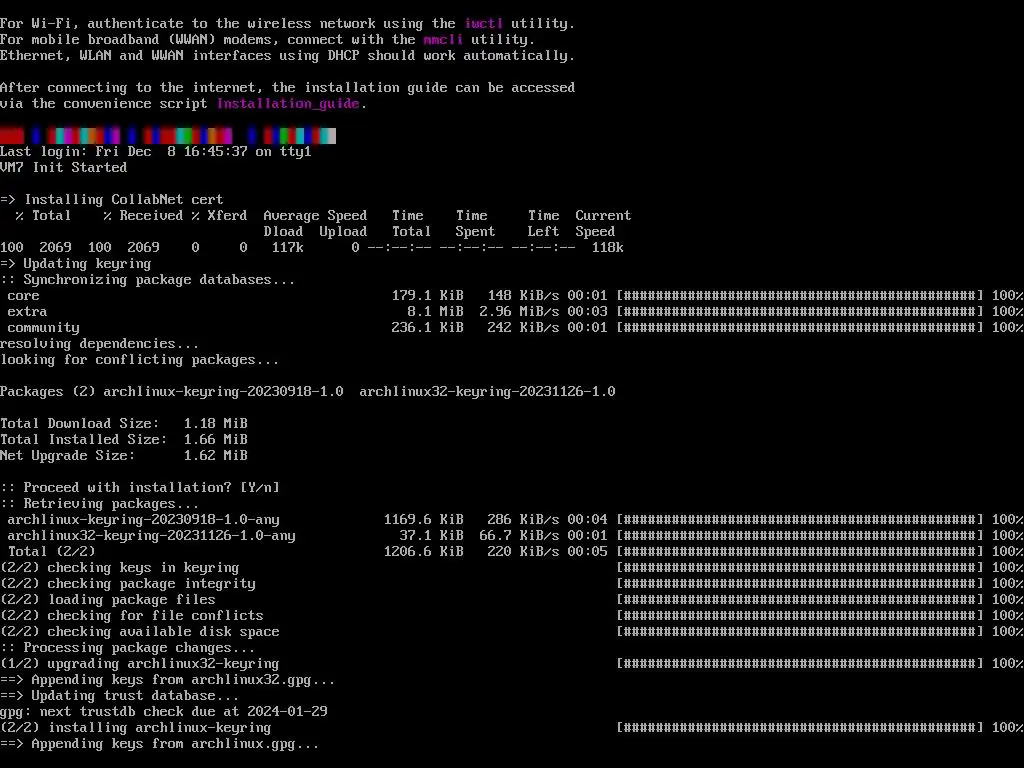
Task: Click '==> Appending keys from archlinux.gpg...' line
Action: pos(160,744)
